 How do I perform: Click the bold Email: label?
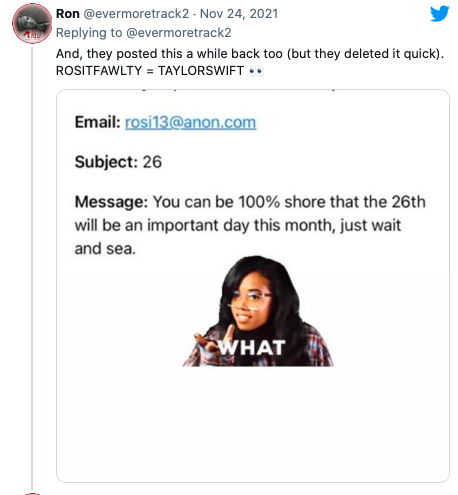97,122
